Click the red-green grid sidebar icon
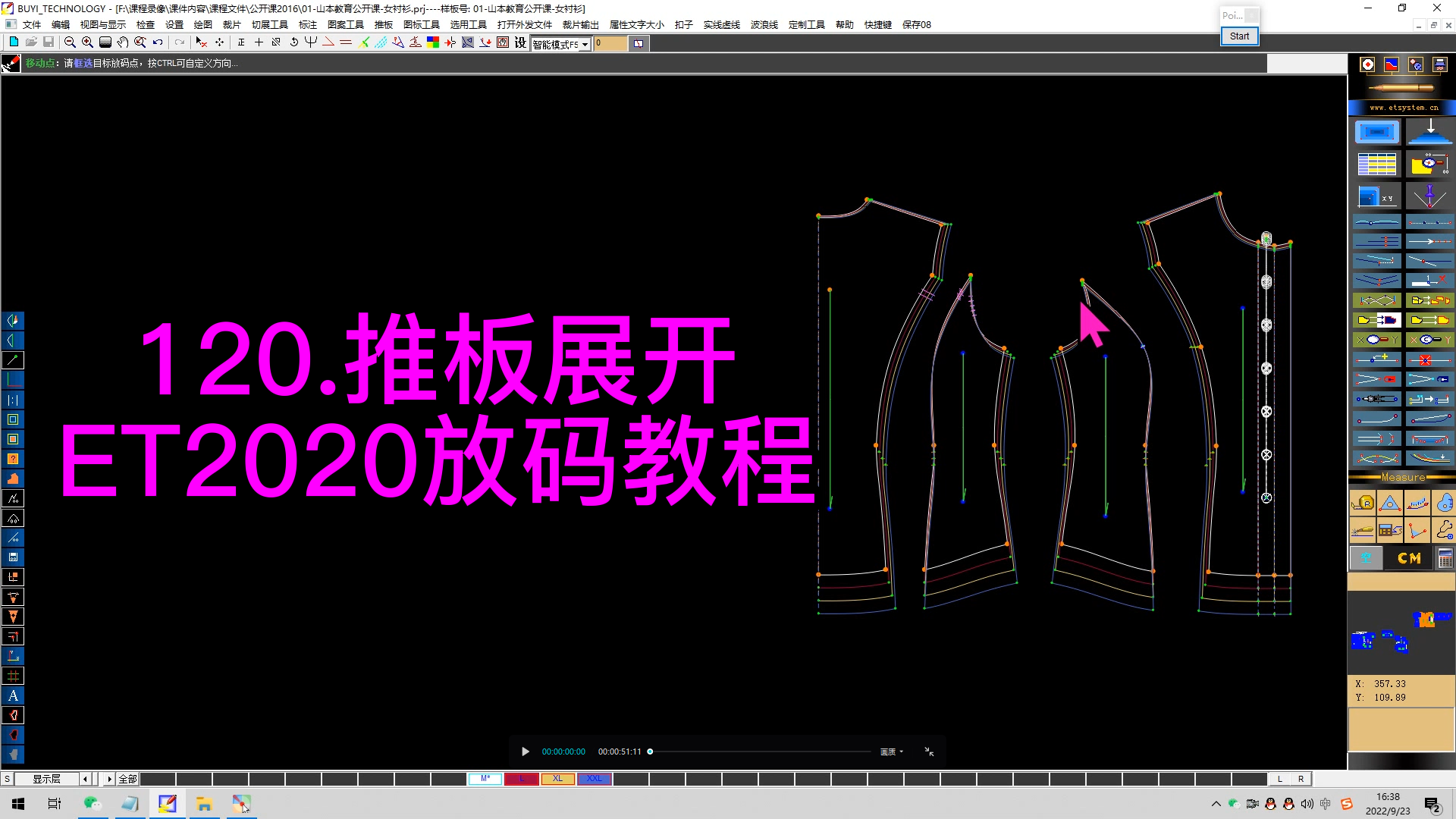The width and height of the screenshot is (1456, 819). [13, 676]
